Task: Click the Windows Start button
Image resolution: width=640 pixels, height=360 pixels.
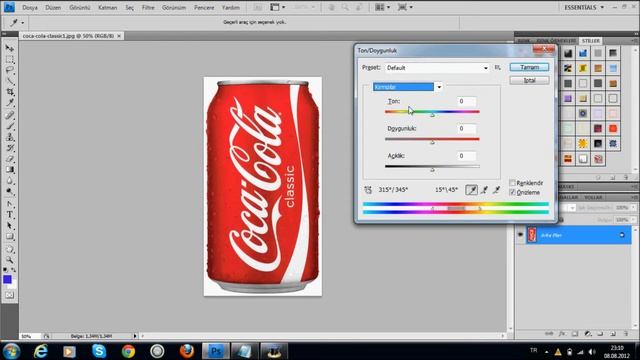Action: tap(11, 351)
